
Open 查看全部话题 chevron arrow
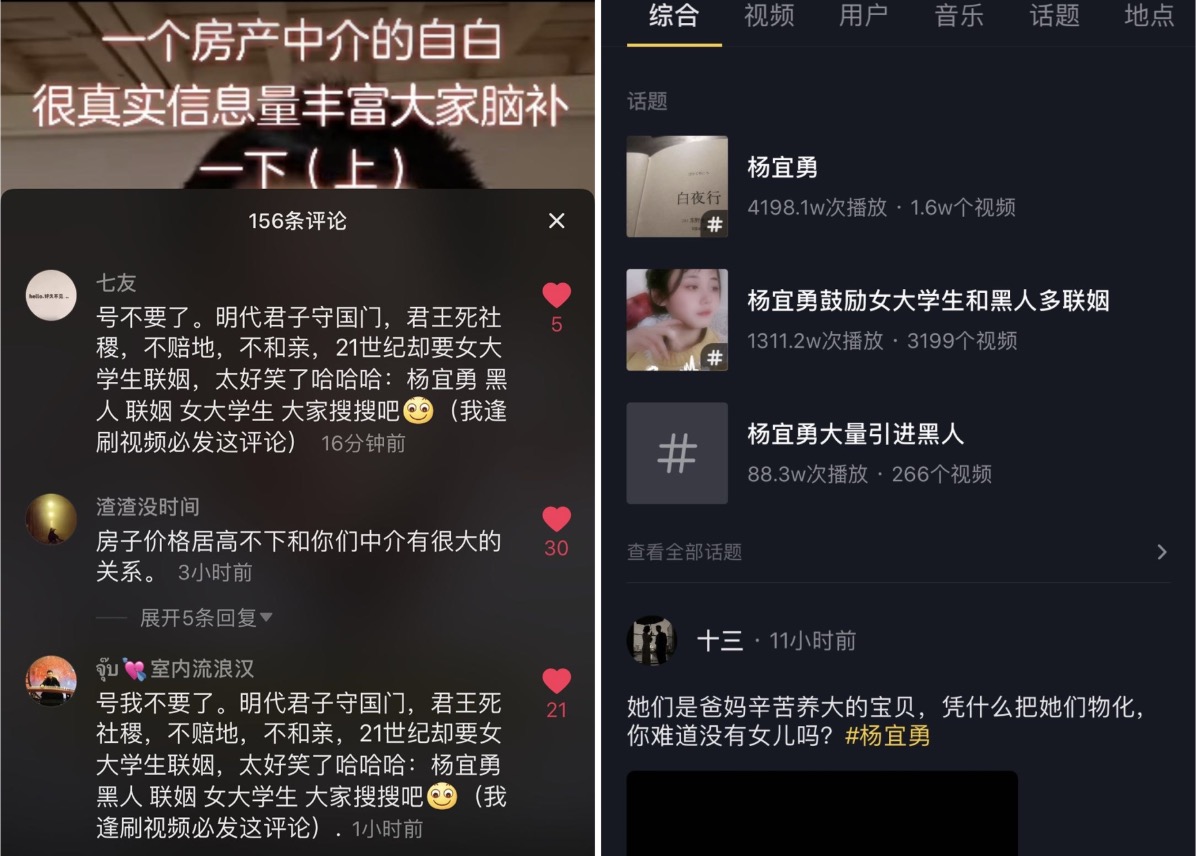[x=1162, y=552]
